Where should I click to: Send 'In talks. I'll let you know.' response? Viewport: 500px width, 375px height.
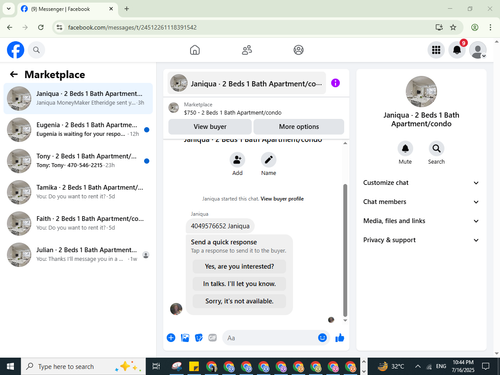(239, 284)
